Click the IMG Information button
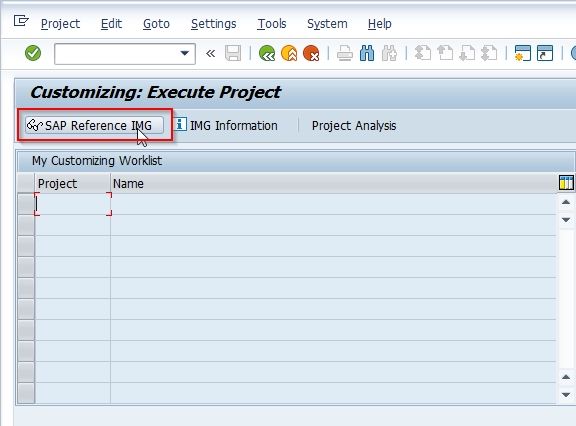576x426 pixels. point(226,126)
